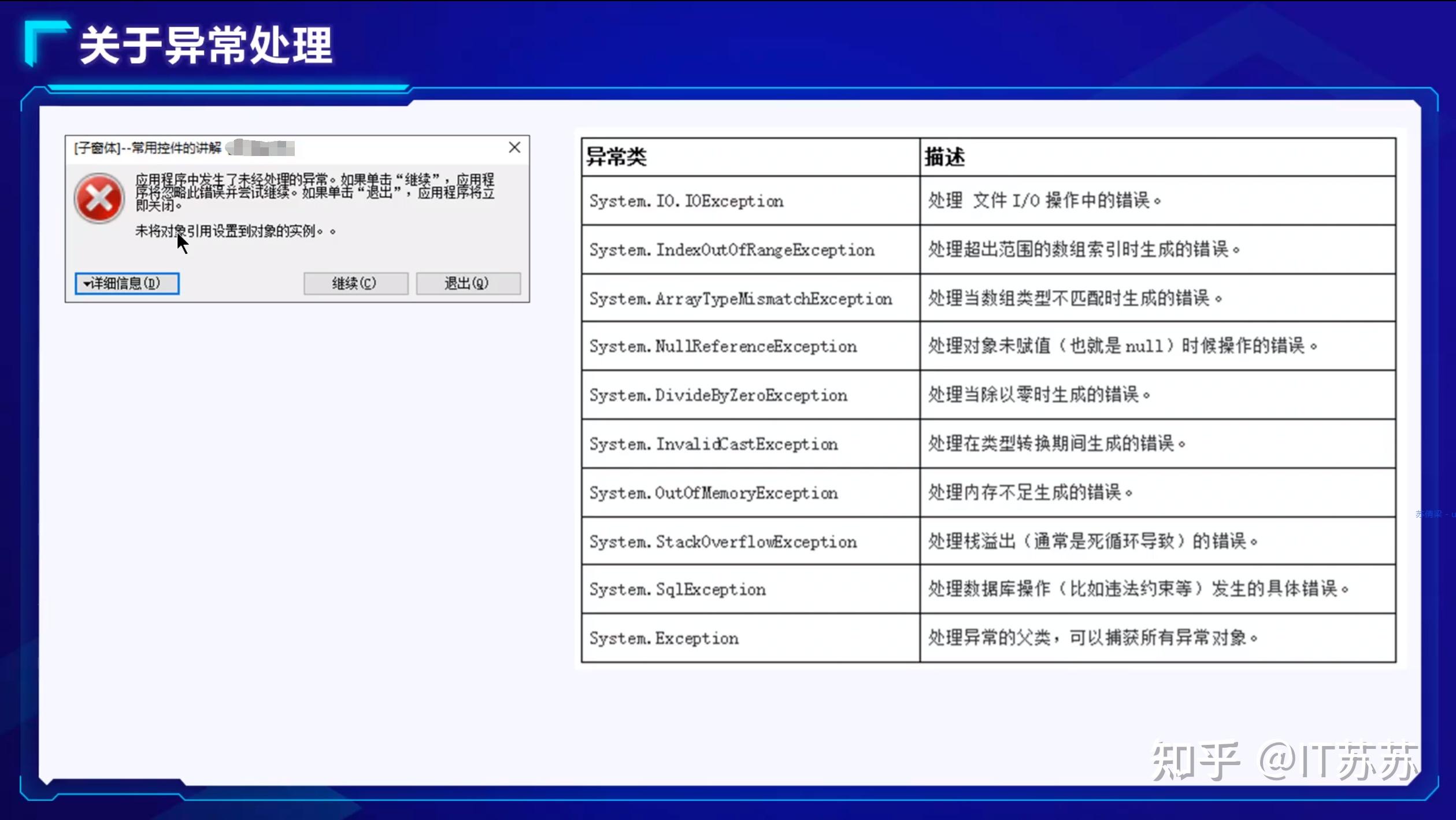The width and height of the screenshot is (1456, 820).
Task: Close the 常用控件的讲解 dialog
Action: (x=514, y=147)
